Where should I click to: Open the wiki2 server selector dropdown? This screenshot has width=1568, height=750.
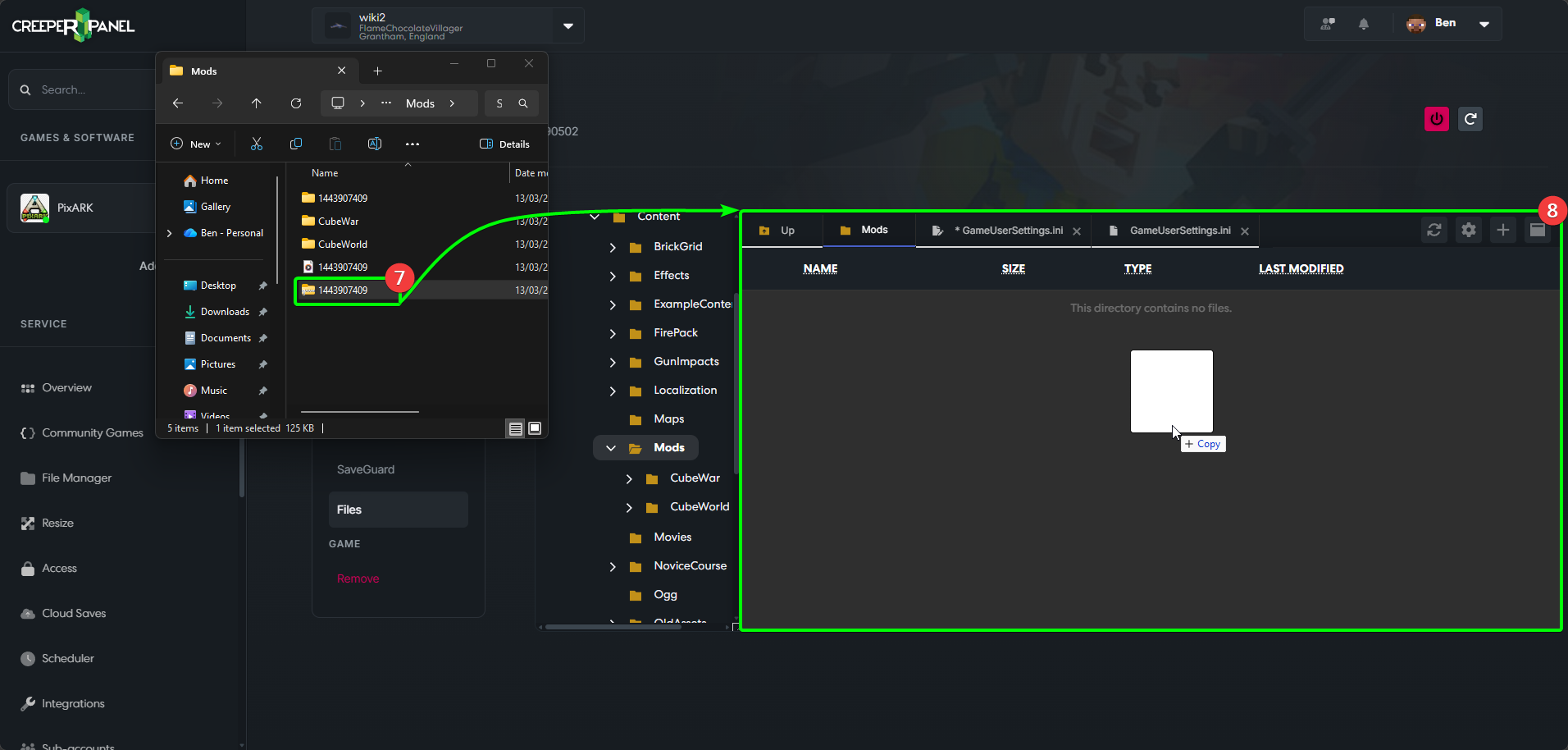(567, 25)
